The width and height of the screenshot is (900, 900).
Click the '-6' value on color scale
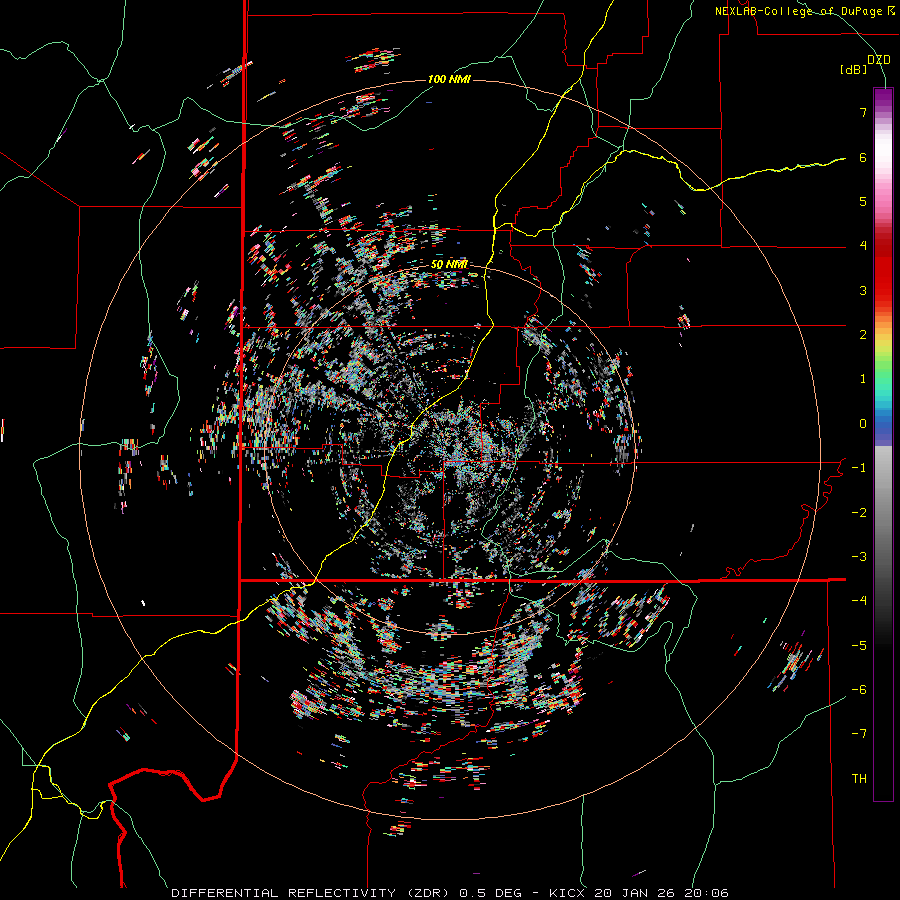(x=859, y=690)
